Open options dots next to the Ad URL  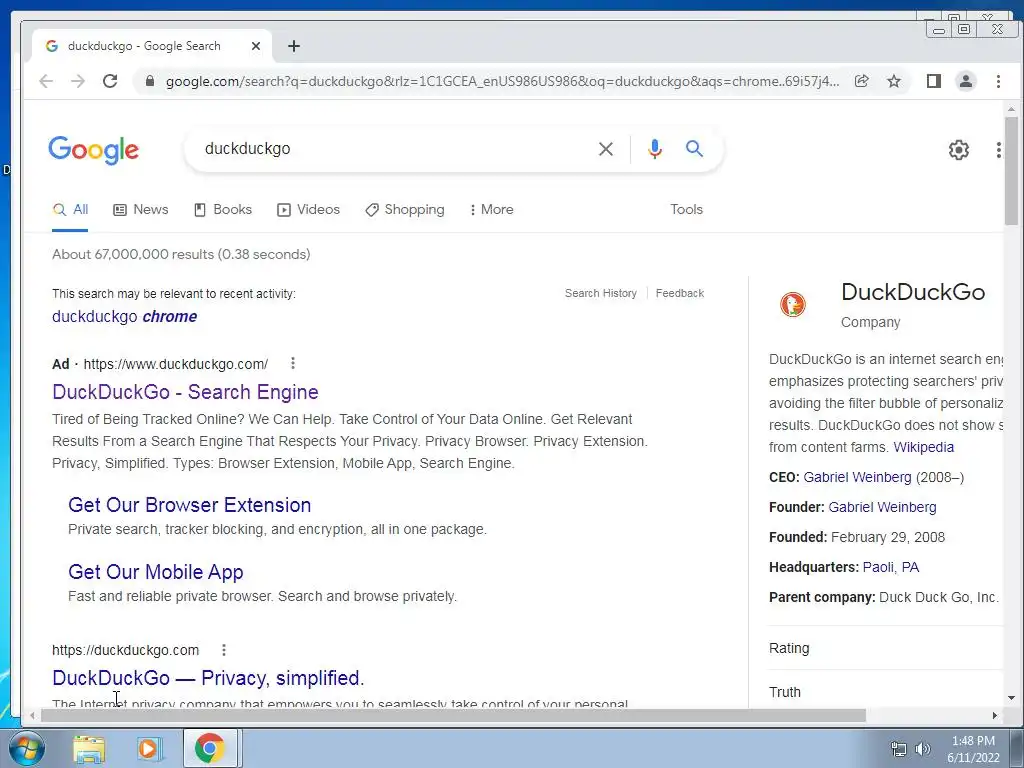(x=293, y=363)
